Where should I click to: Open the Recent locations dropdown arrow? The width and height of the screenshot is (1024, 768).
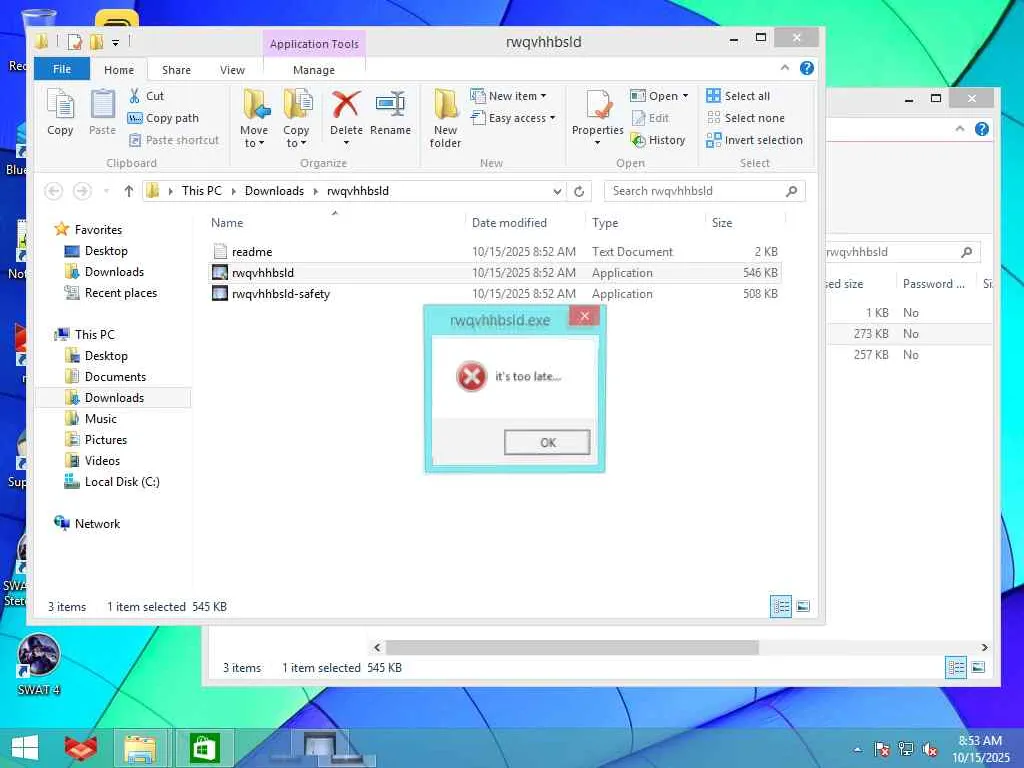(x=106, y=191)
